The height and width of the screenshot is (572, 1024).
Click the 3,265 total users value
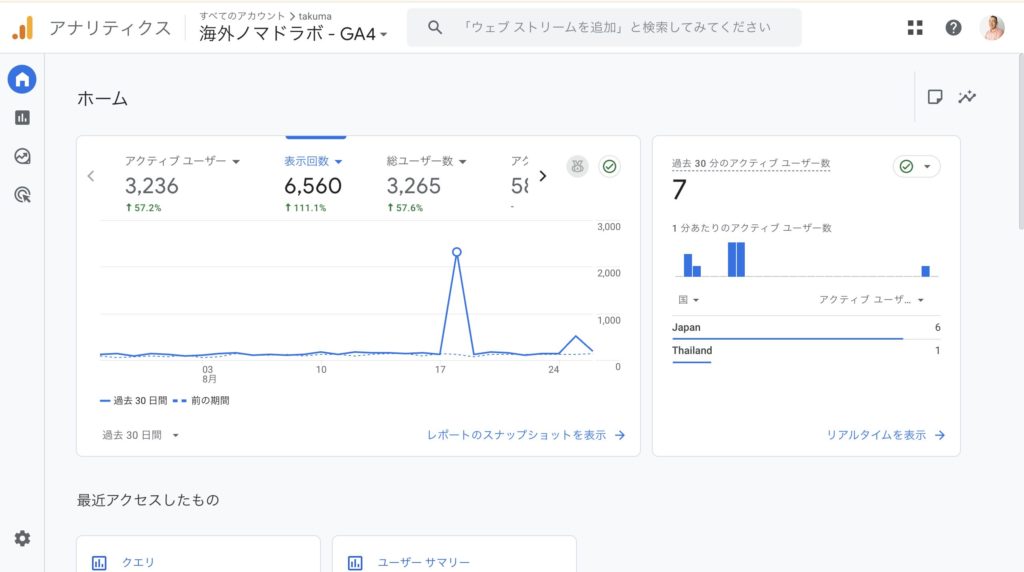coord(413,186)
